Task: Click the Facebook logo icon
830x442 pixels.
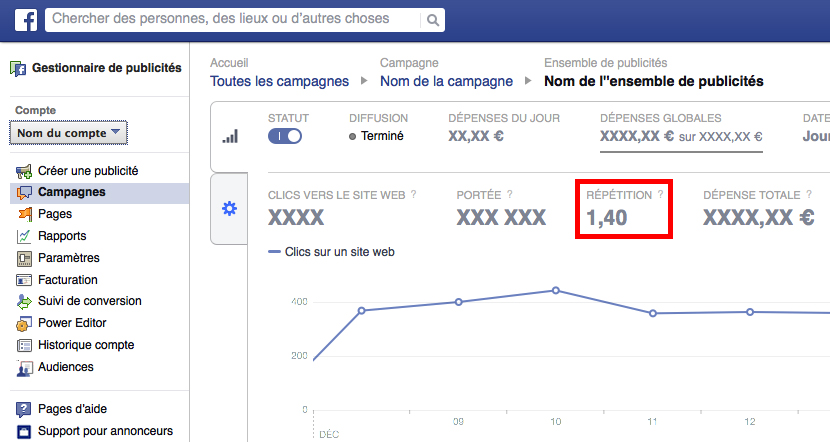Action: pos(26,19)
